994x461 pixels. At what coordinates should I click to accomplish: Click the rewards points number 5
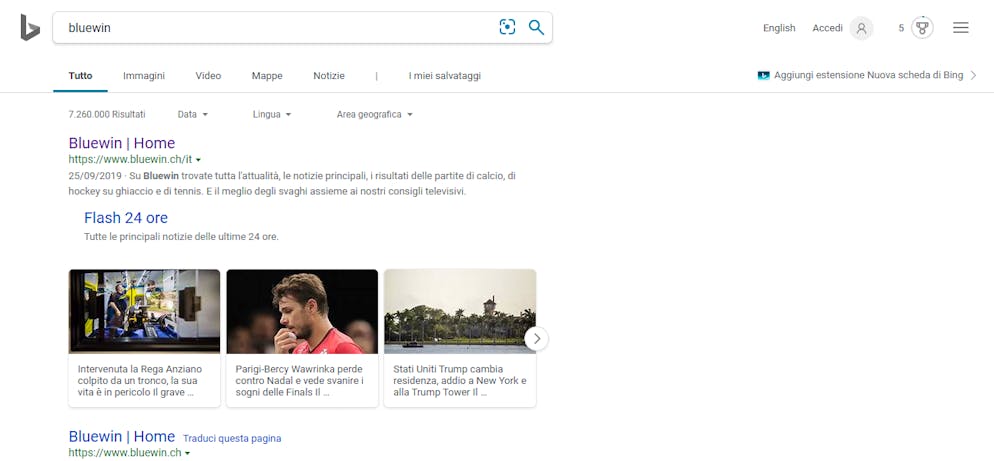click(901, 28)
